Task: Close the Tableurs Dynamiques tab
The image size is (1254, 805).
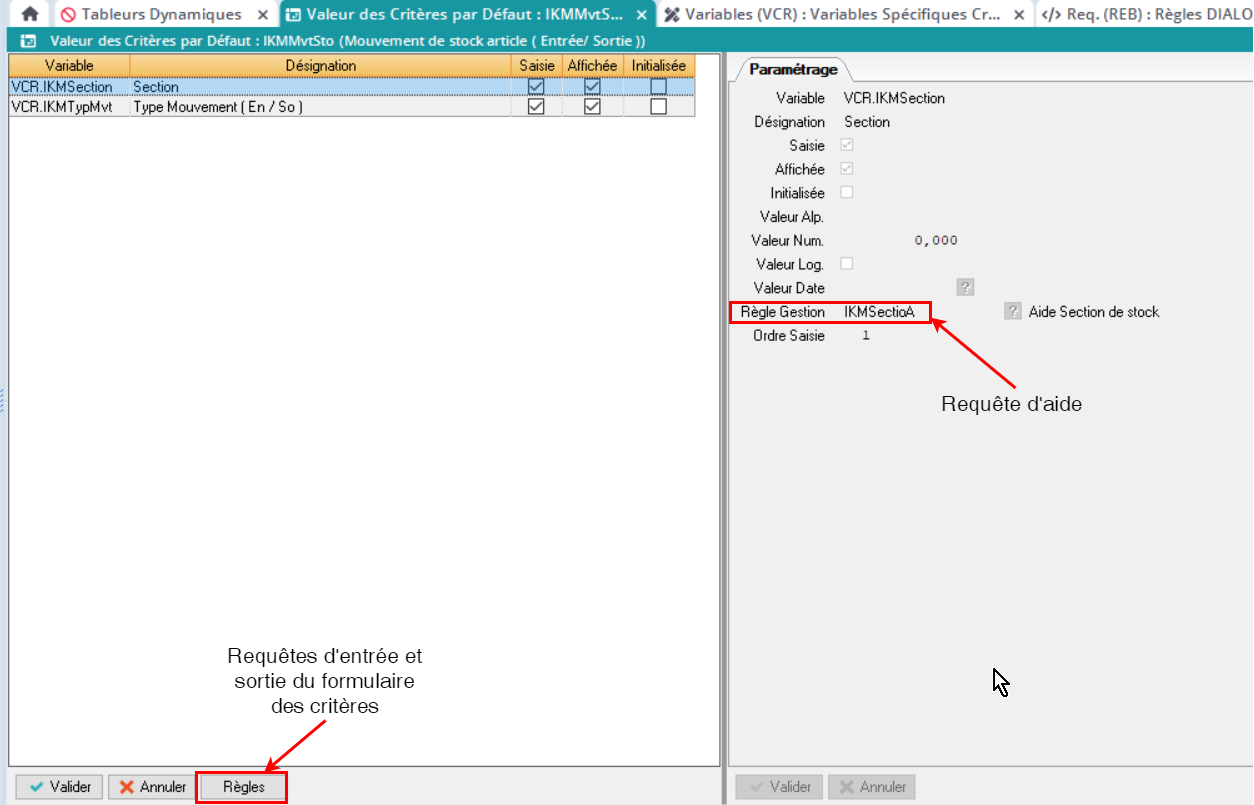Action: click(x=262, y=14)
